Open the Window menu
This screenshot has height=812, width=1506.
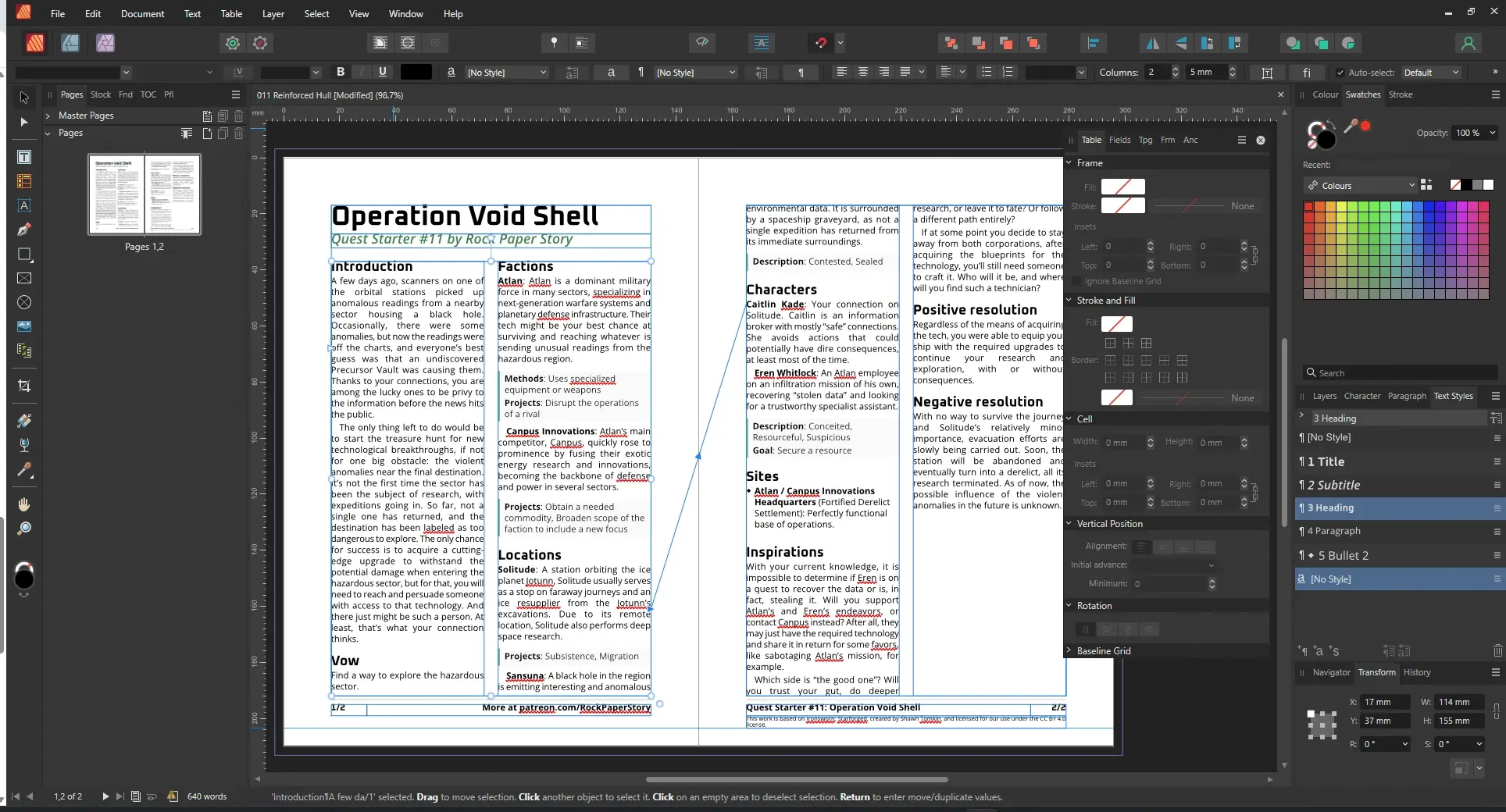pos(405,13)
